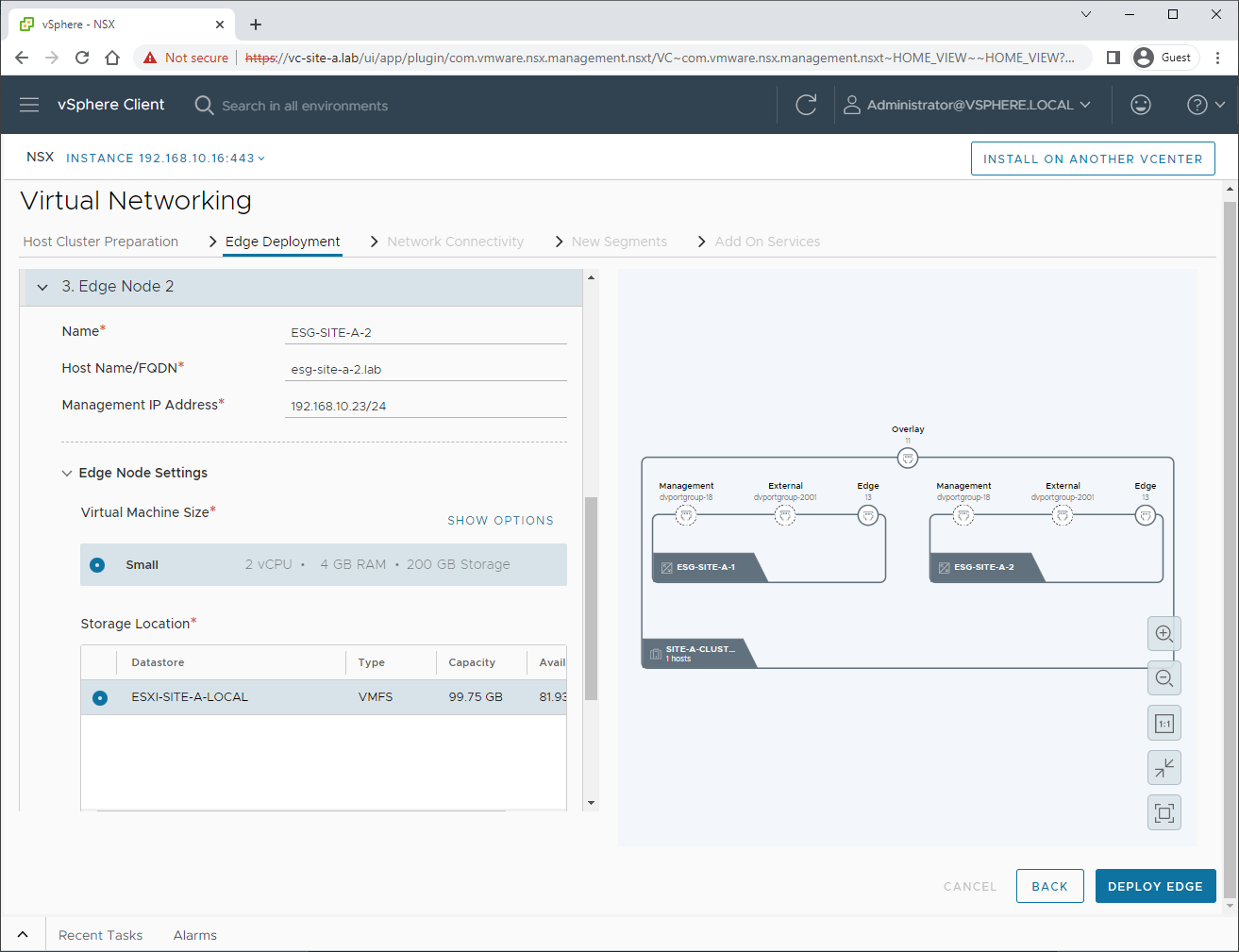Viewport: 1239px width, 952px height.
Task: Open the NSX instance 192.168.10.16:443 dropdown
Action: tap(165, 158)
